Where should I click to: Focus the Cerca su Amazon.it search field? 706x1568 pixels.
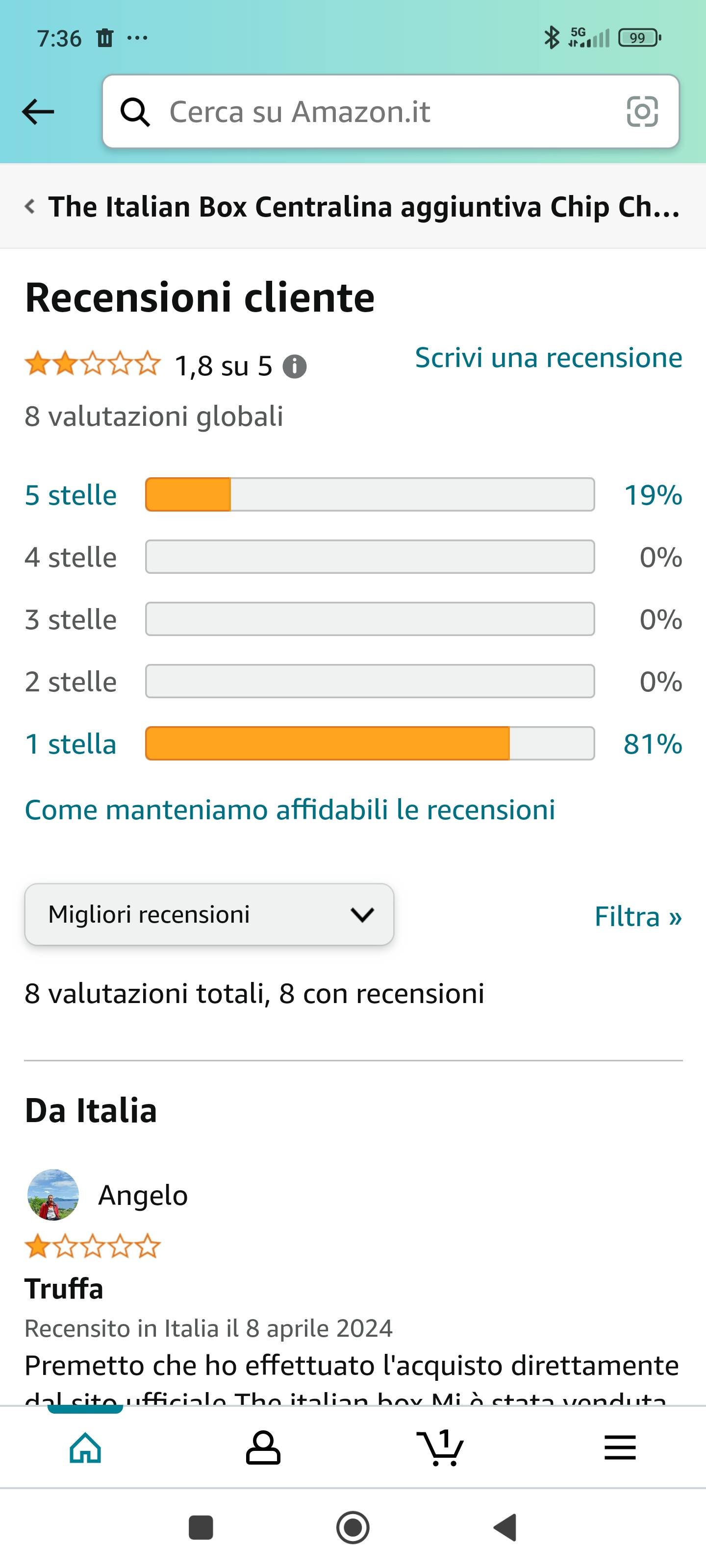(x=390, y=111)
